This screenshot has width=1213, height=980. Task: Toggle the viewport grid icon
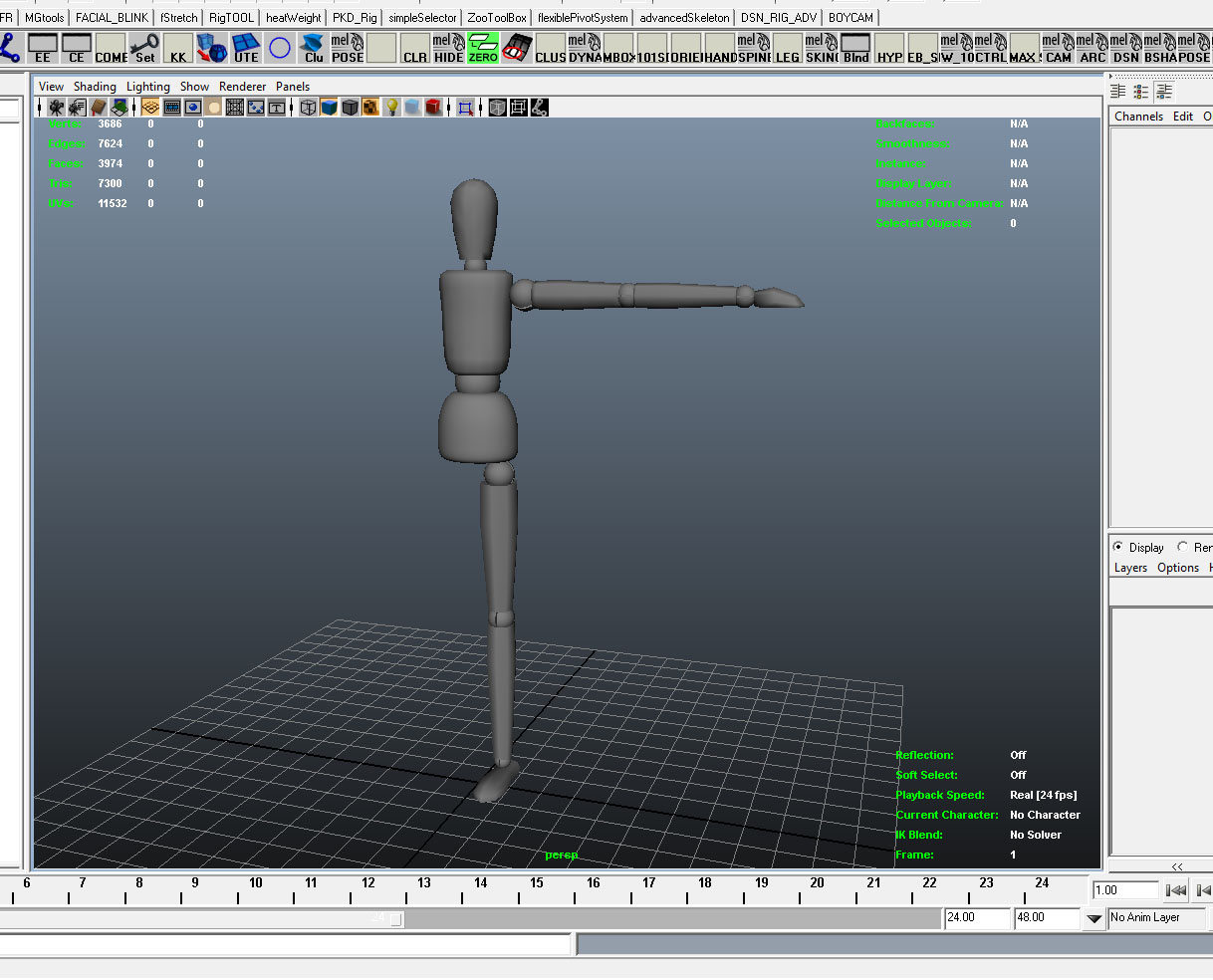click(x=150, y=108)
